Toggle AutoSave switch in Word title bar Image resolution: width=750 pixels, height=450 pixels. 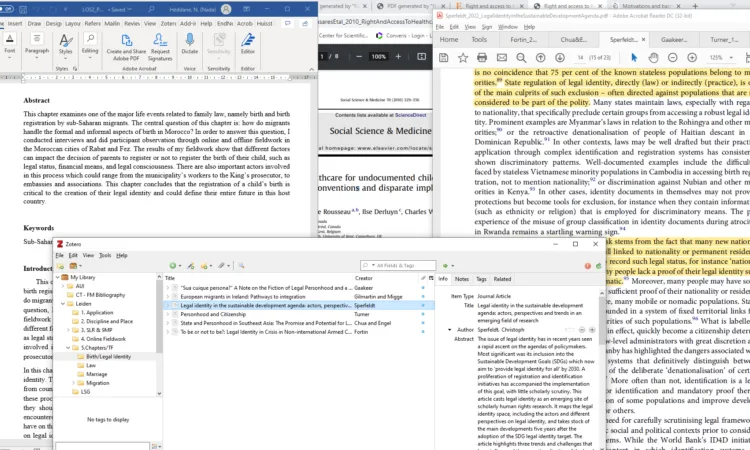click(x=6, y=9)
